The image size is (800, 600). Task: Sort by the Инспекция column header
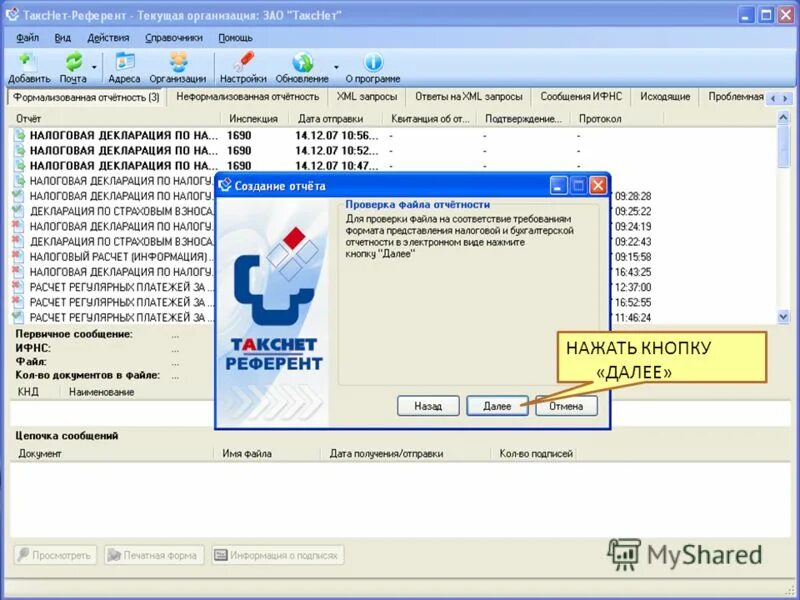point(254,118)
